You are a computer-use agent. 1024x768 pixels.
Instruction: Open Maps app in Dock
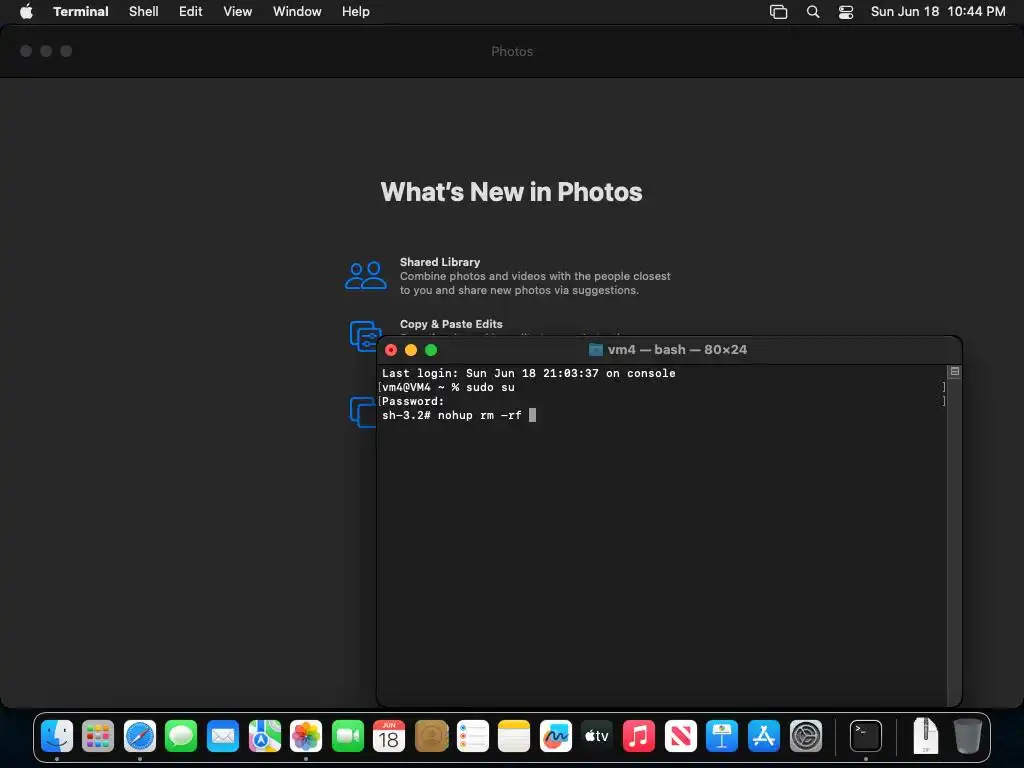(264, 736)
